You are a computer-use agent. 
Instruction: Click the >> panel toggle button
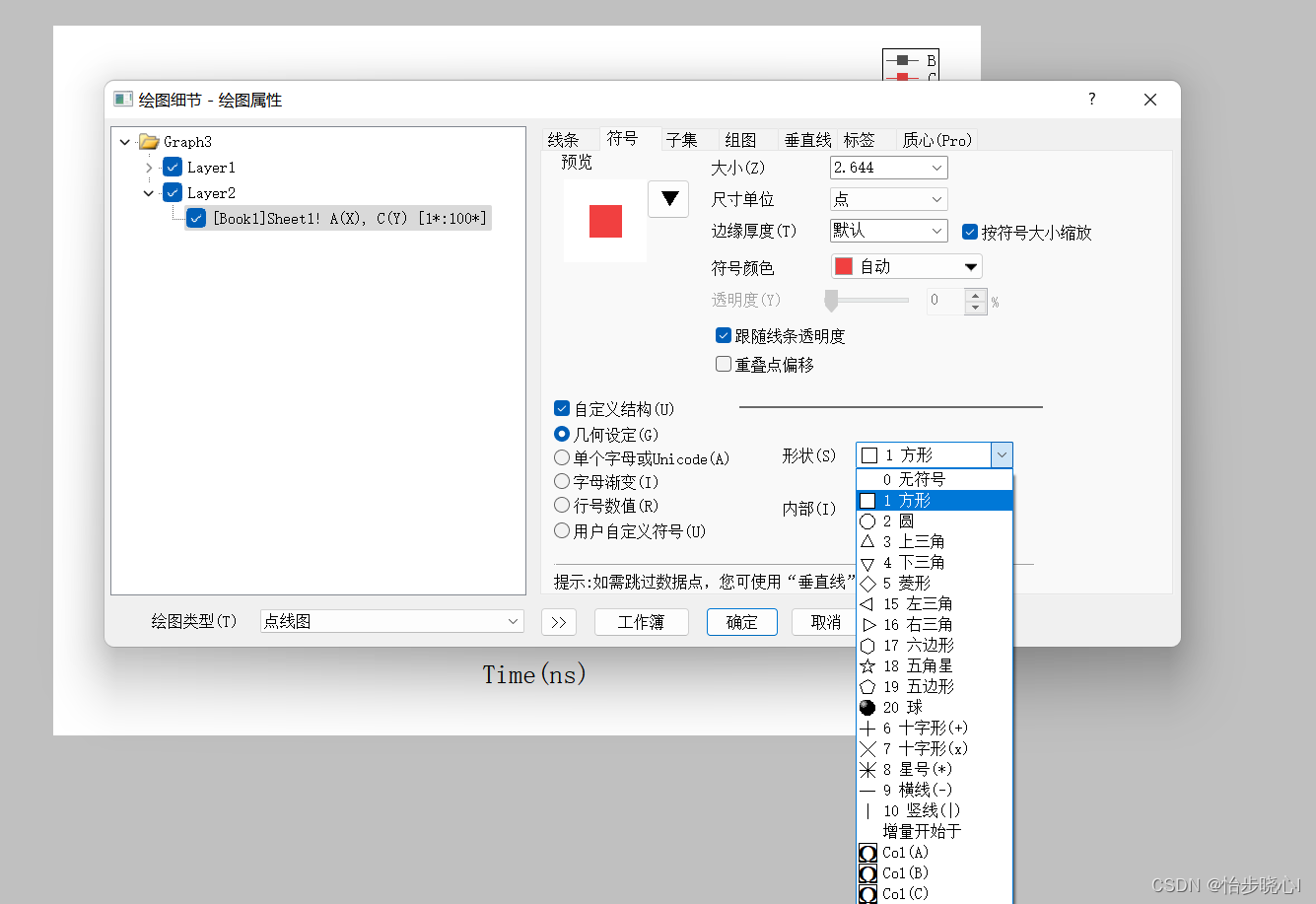559,622
